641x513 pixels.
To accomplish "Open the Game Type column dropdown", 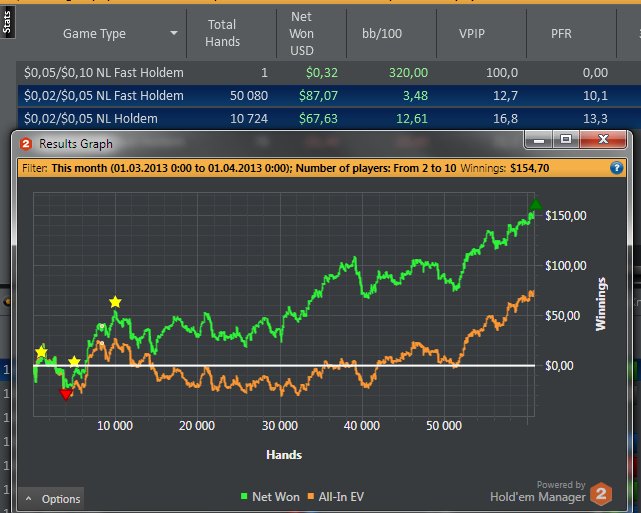I will pyautogui.click(x=175, y=33).
